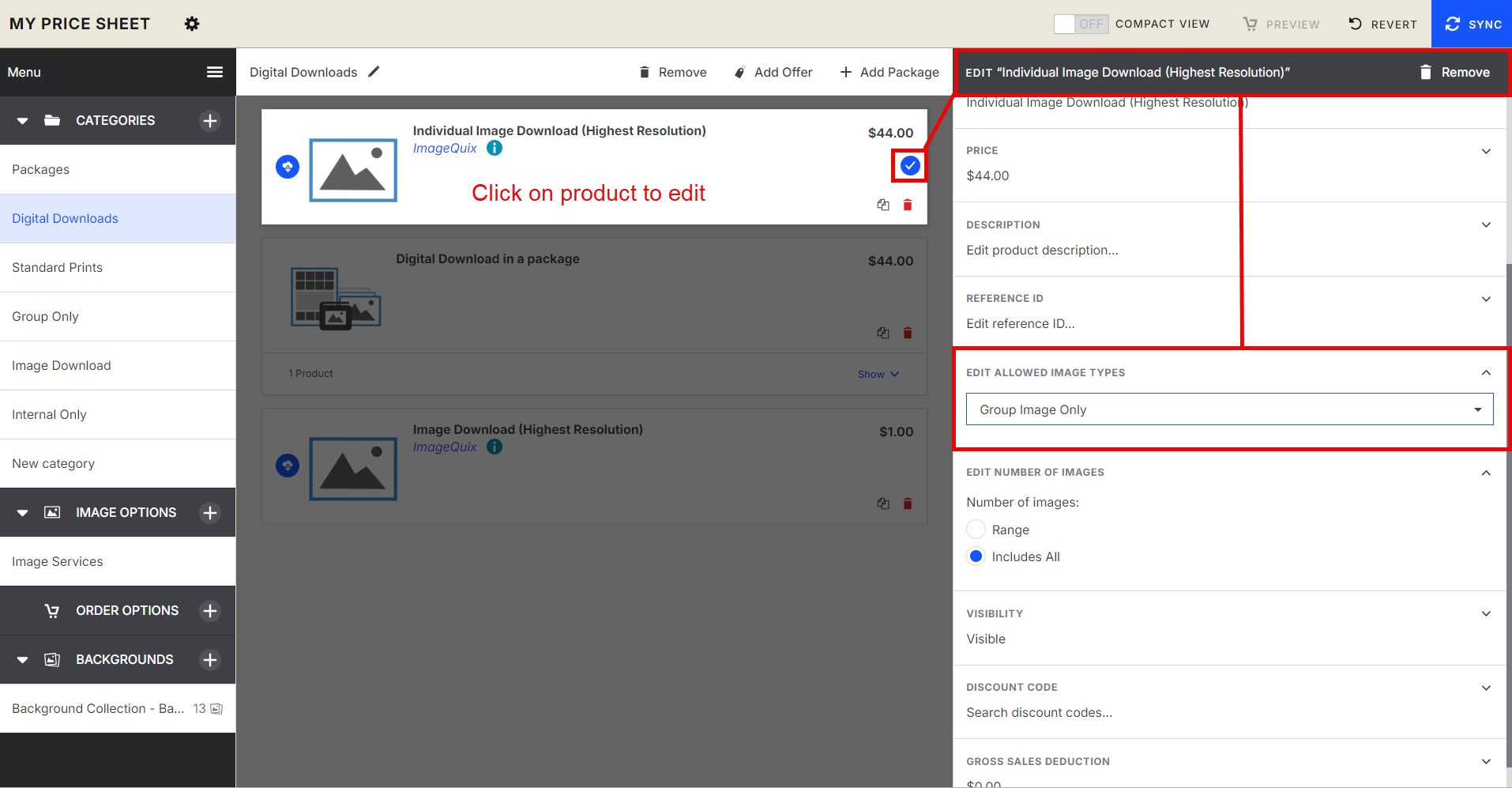
Task: Click the Individual Image Download thumbnail
Action: [x=353, y=170]
